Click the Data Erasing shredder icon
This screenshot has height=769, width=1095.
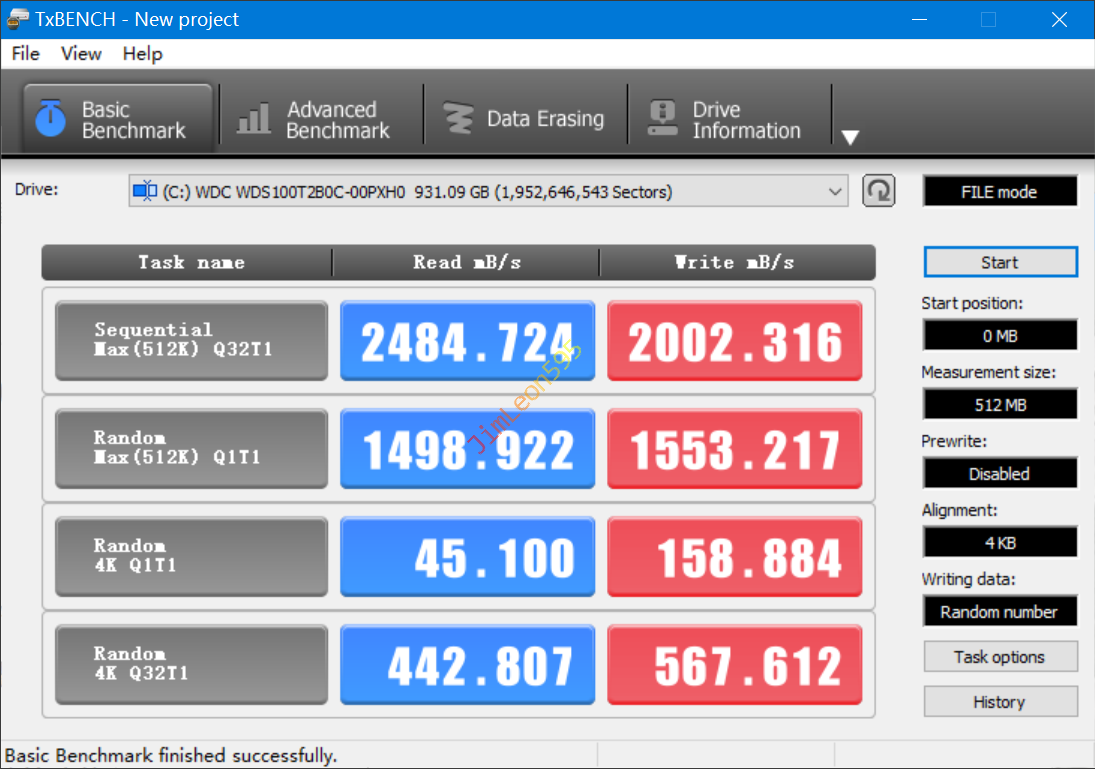(x=458, y=119)
